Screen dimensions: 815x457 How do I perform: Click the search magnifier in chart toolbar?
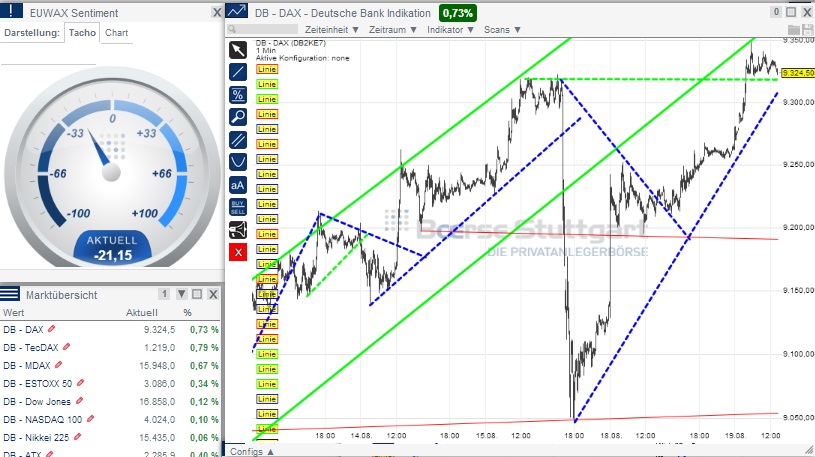pos(232,30)
